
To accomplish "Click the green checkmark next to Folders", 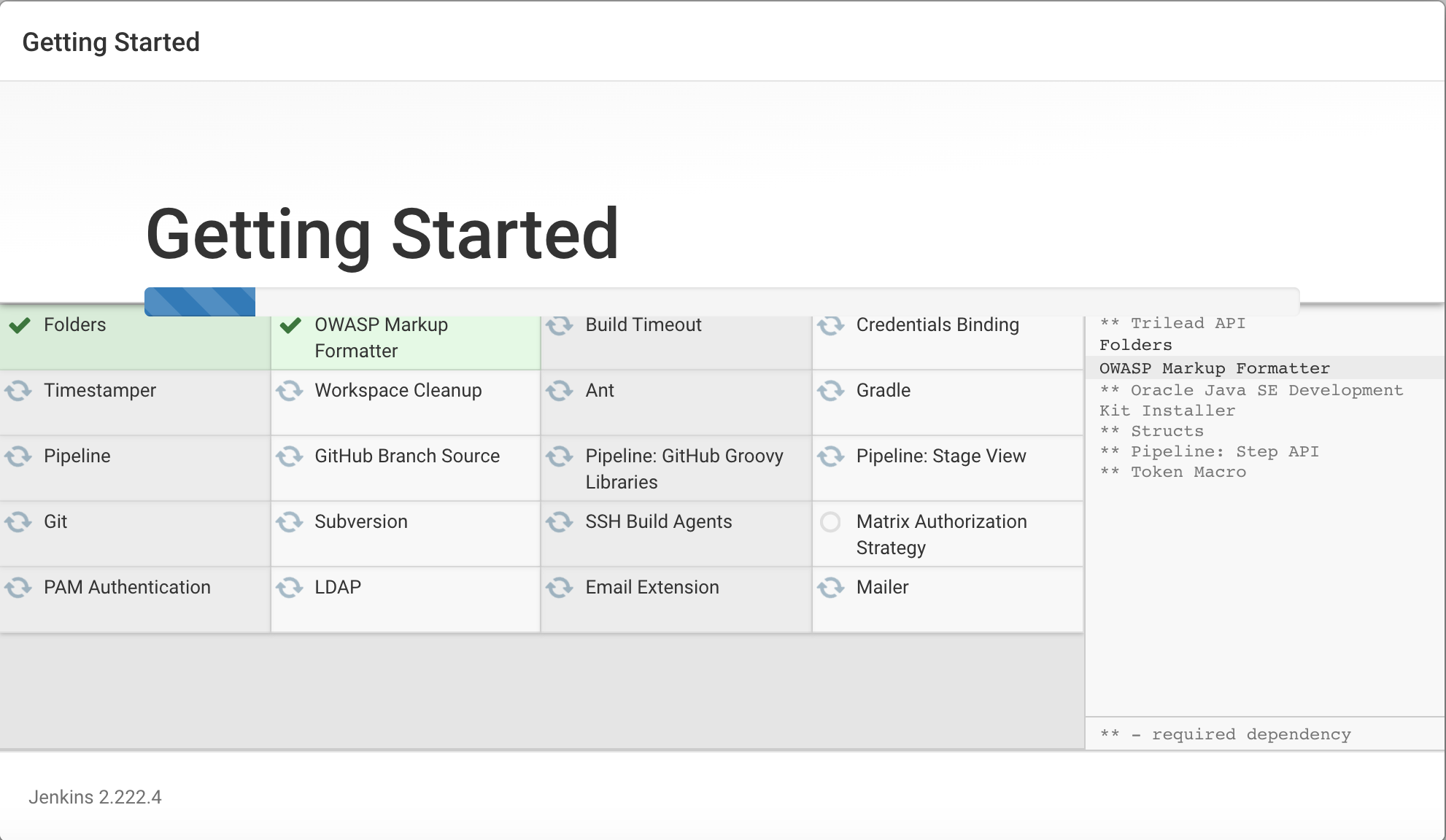I will pos(20,325).
